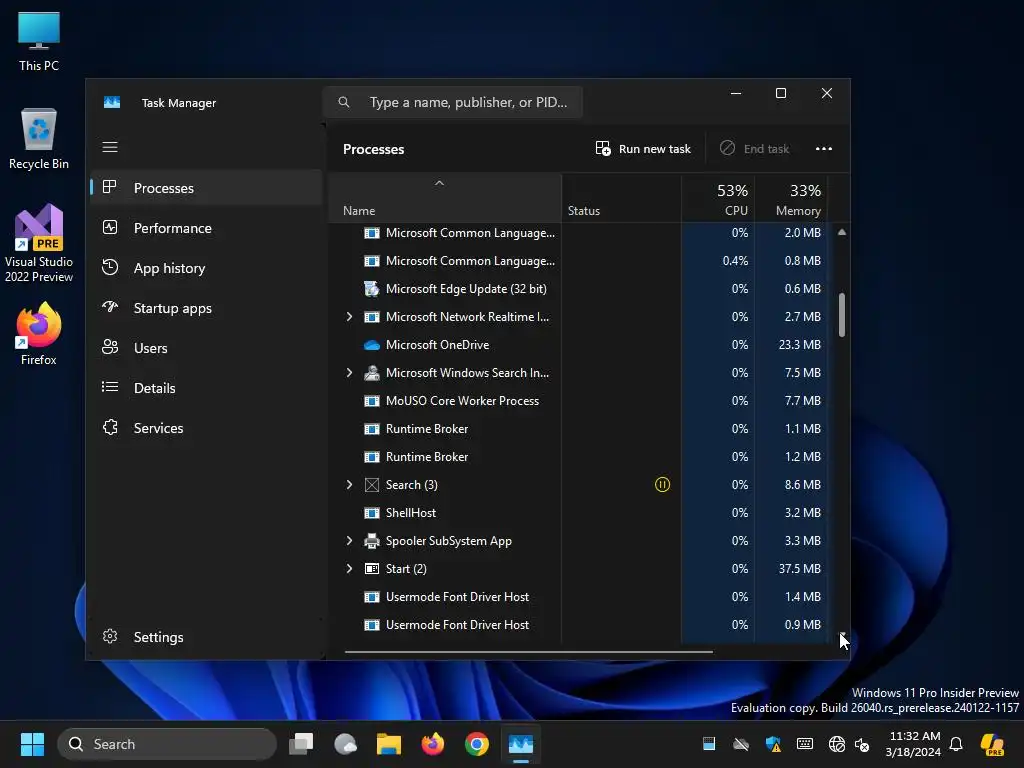Viewport: 1024px width, 768px height.
Task: Click the 0.4% CPU value
Action: pos(735,261)
